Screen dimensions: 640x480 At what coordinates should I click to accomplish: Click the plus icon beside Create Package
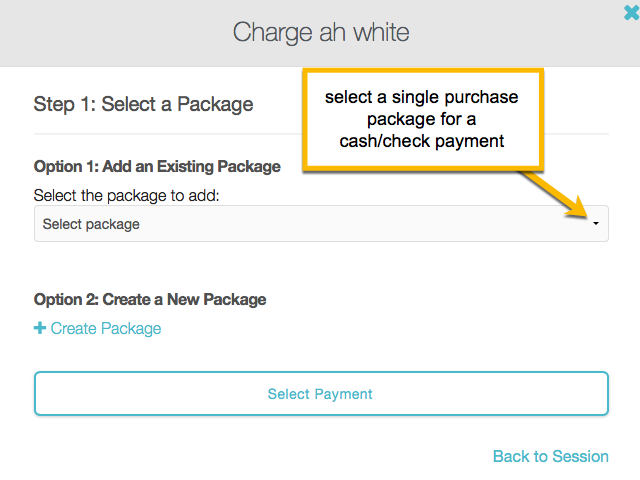[40, 328]
